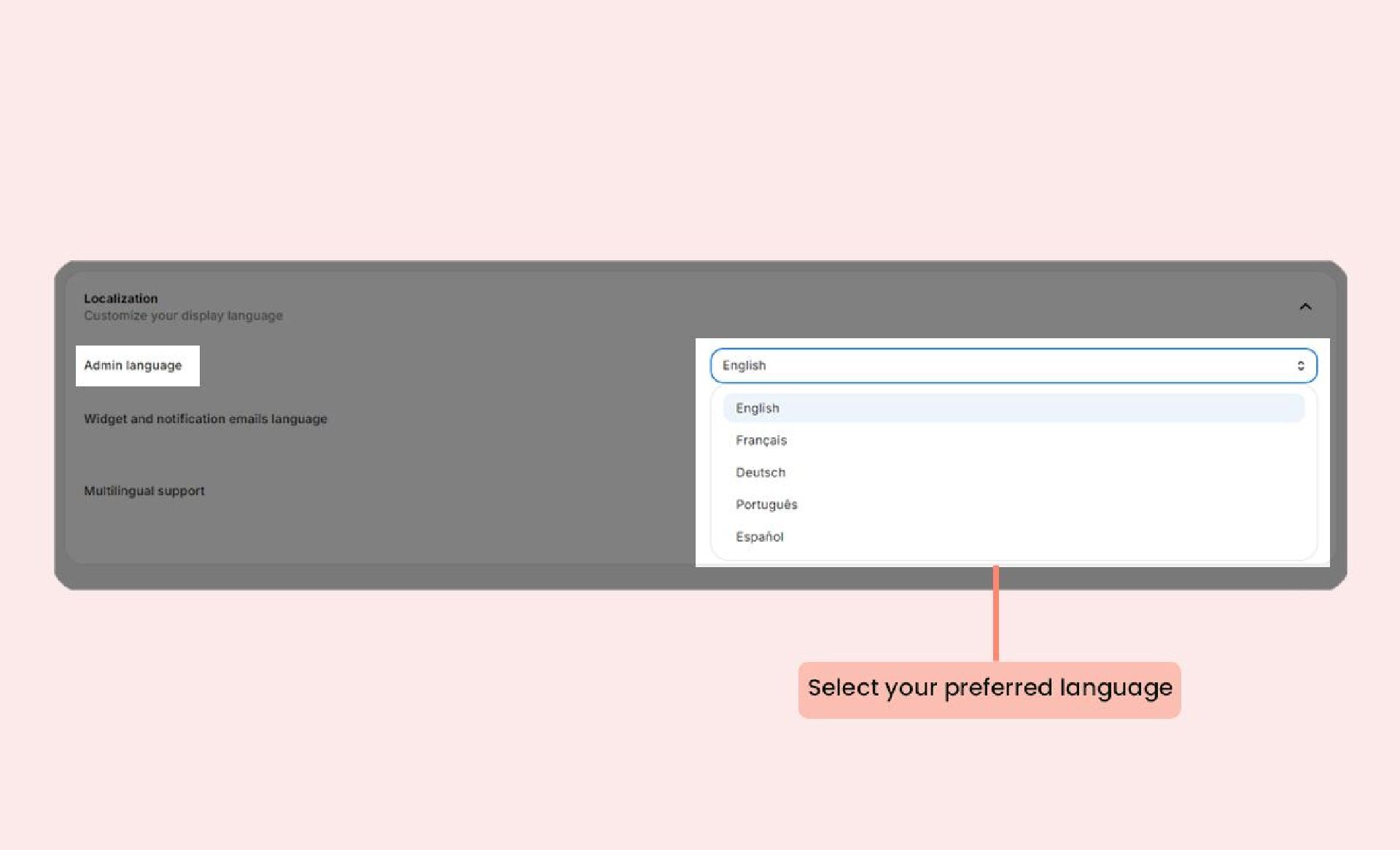Image resolution: width=1400 pixels, height=850 pixels.
Task: Click Widget and notification emails language label
Action: [205, 419]
